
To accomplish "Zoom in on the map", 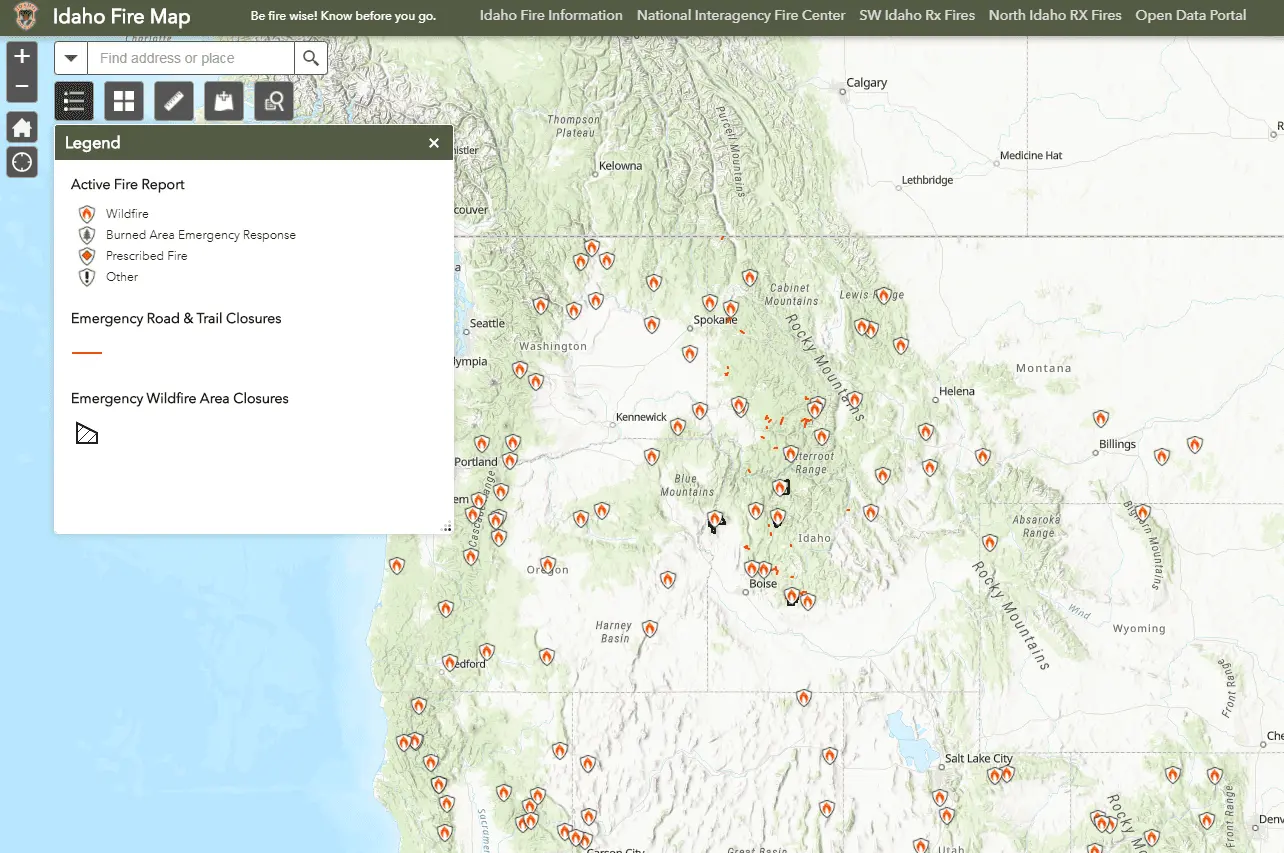I will coord(22,56).
